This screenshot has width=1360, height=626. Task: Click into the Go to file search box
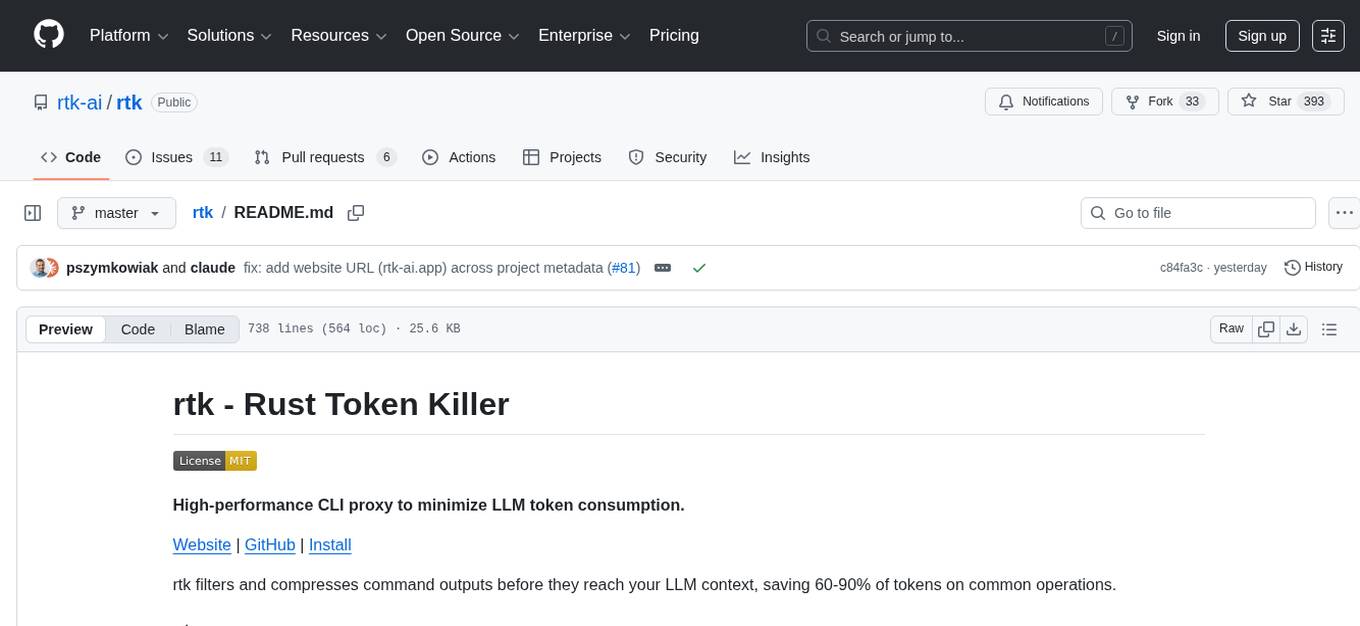pyautogui.click(x=1198, y=212)
